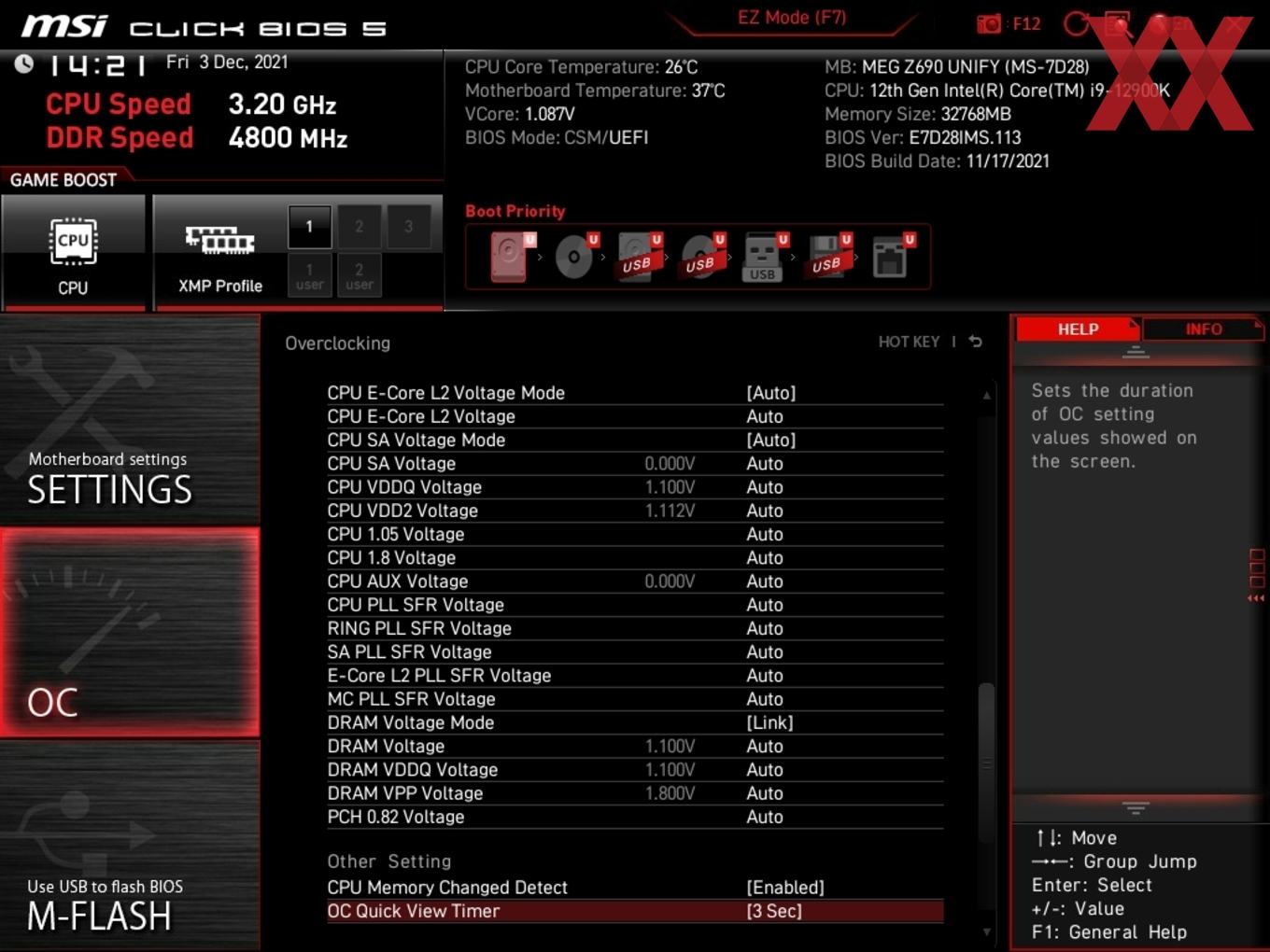Open the search magnifier icon in top bar
This screenshot has width=1270, height=952.
1118,24
